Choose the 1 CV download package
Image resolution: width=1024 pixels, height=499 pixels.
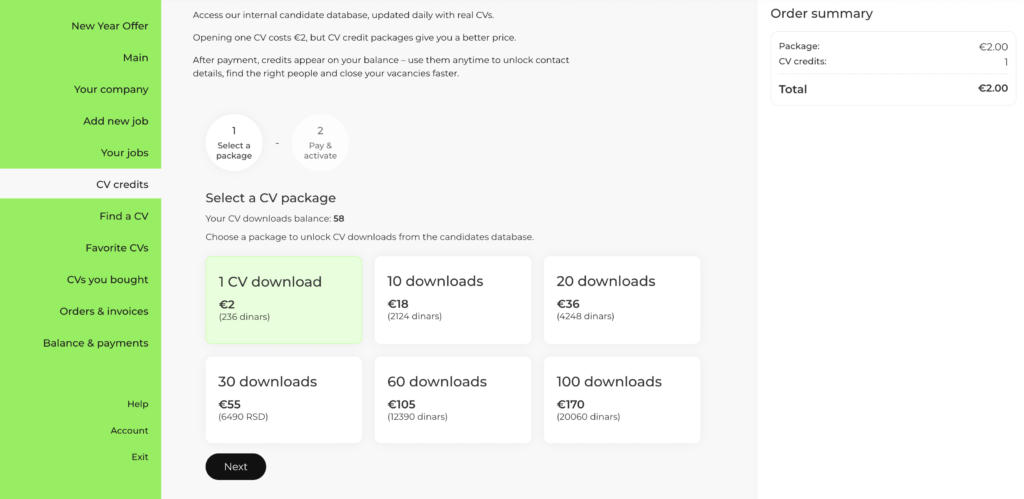tap(284, 300)
